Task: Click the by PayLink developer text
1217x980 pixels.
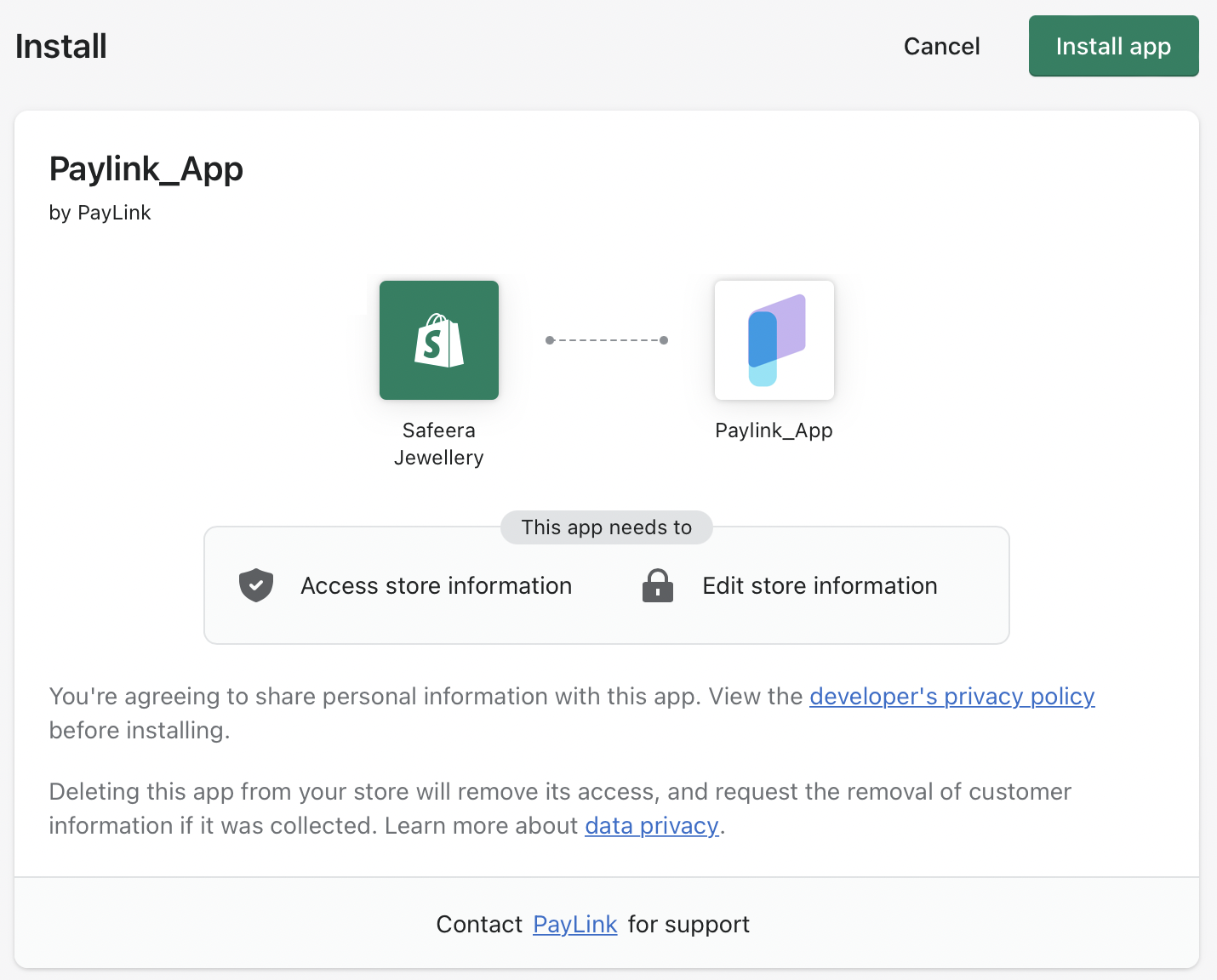Action: [100, 213]
